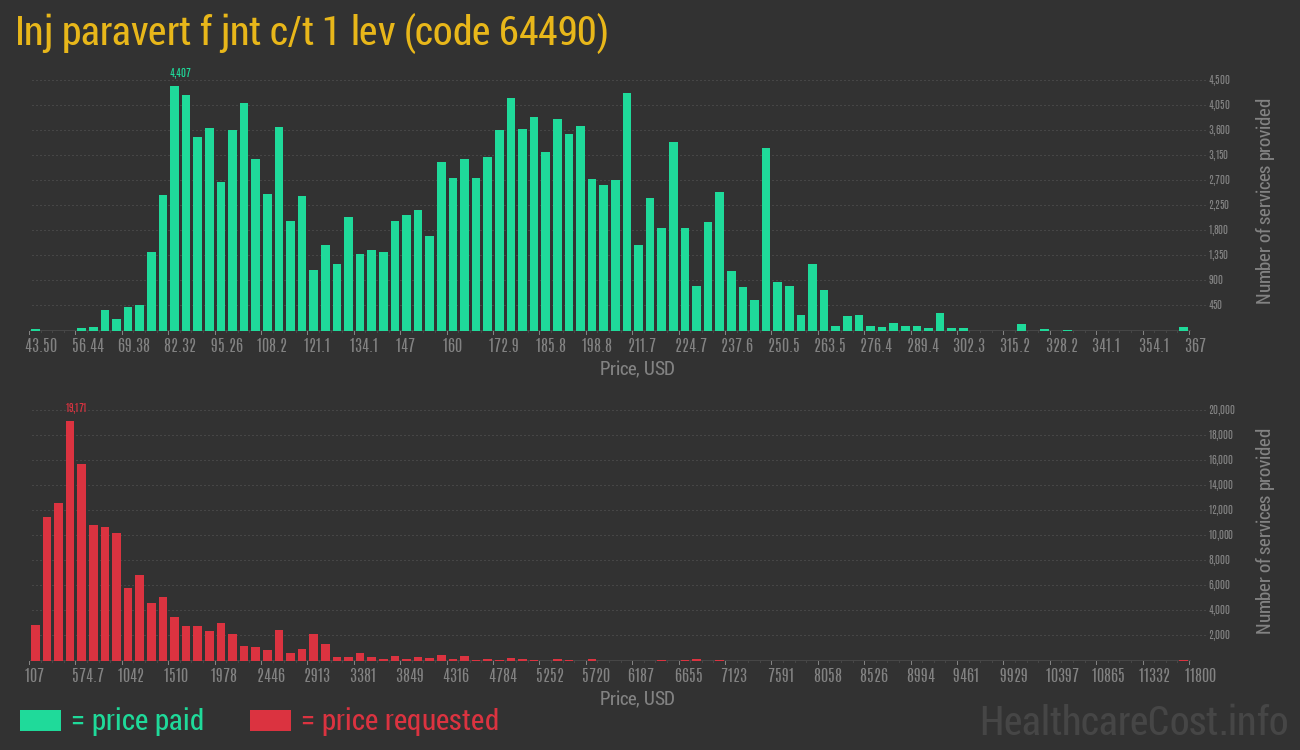
Task: Click the HealthcareCost.info watermark link
Action: pyautogui.click(x=1134, y=720)
